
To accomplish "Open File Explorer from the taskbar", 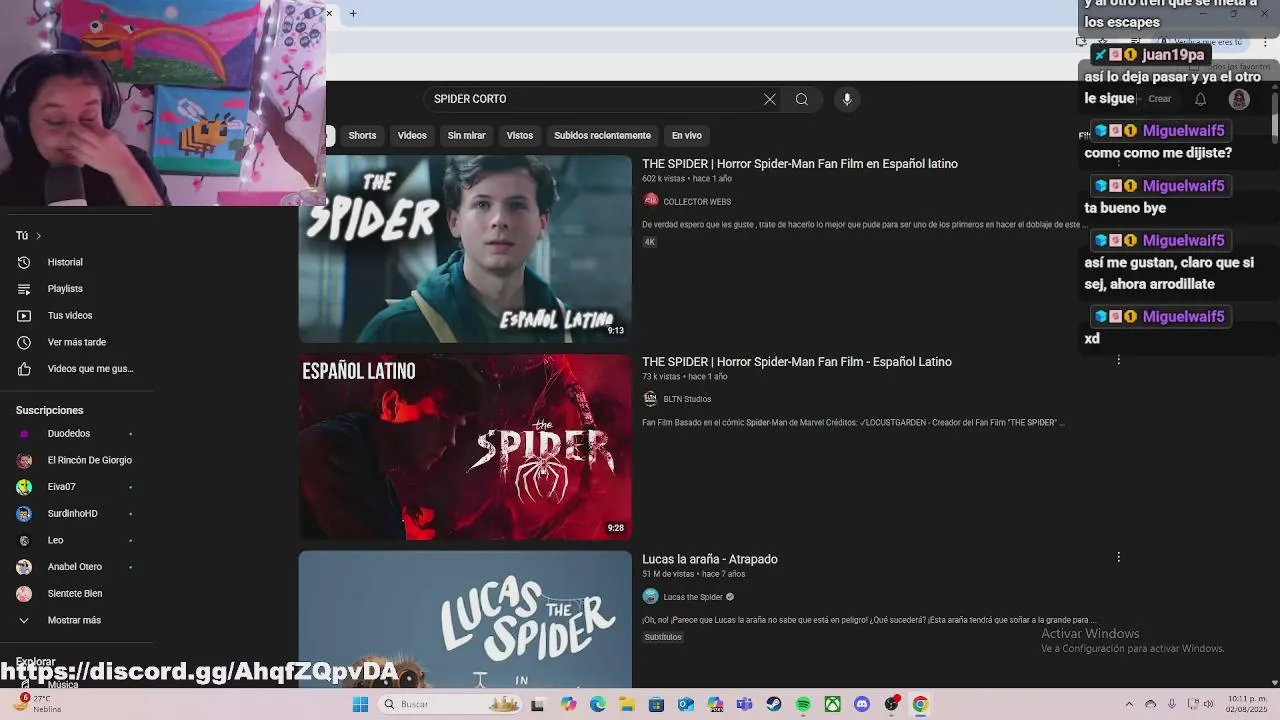I will (x=627, y=704).
